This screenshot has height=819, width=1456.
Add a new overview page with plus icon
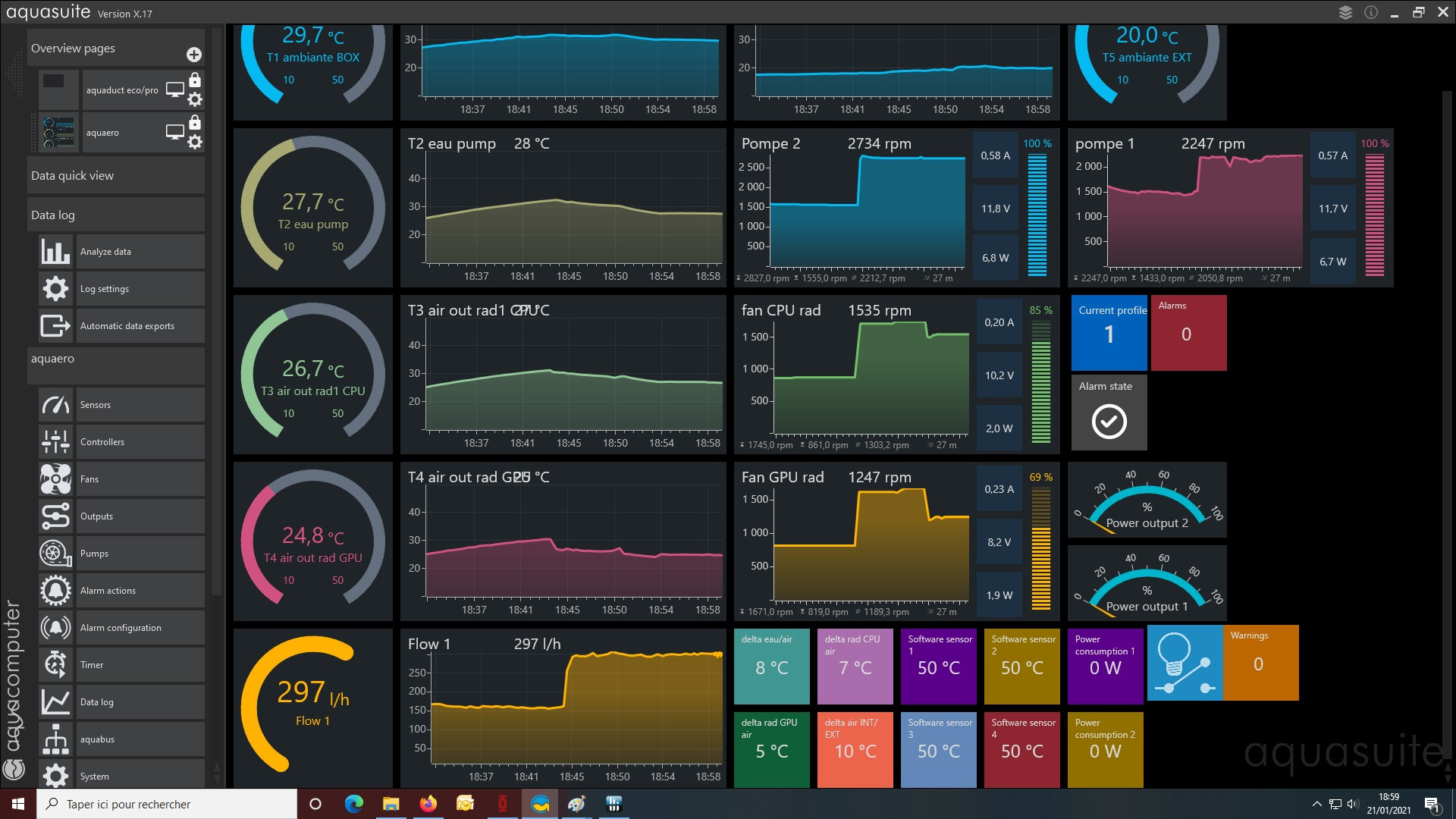[x=194, y=55]
